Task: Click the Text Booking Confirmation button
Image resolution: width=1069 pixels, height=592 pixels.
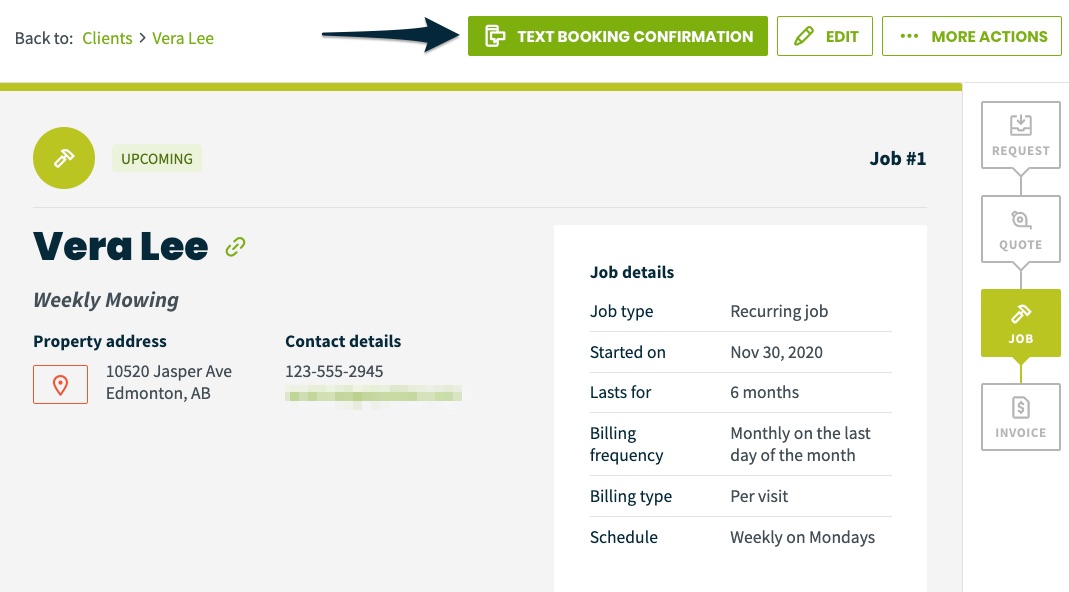Action: click(618, 36)
